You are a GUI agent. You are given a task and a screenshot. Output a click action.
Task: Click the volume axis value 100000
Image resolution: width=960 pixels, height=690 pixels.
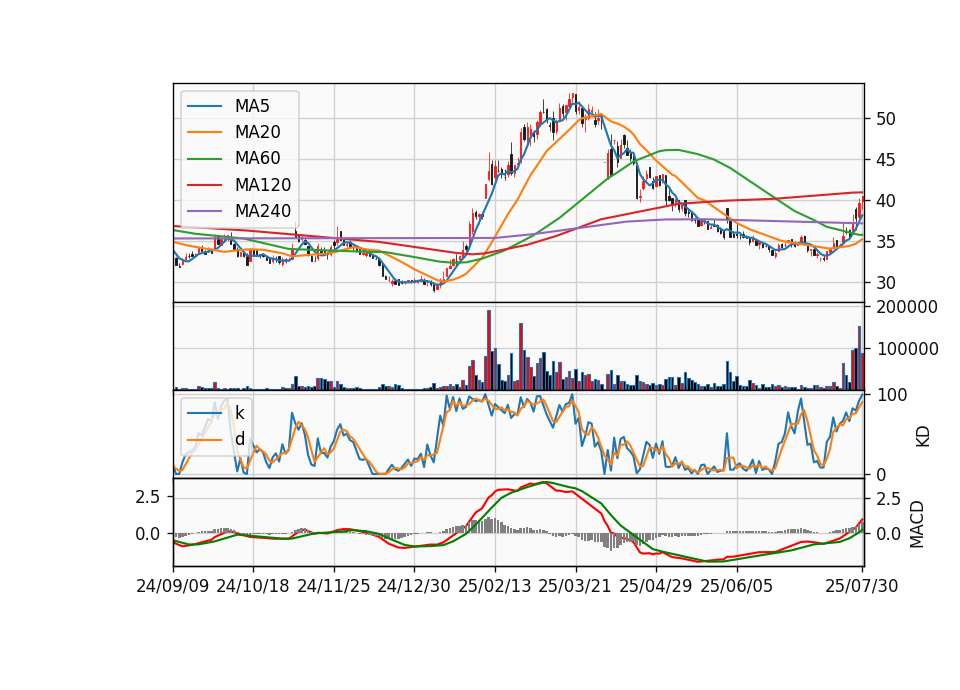pos(907,349)
